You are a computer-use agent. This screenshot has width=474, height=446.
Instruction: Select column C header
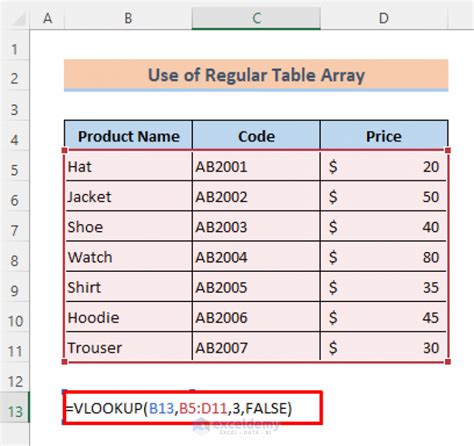point(256,18)
